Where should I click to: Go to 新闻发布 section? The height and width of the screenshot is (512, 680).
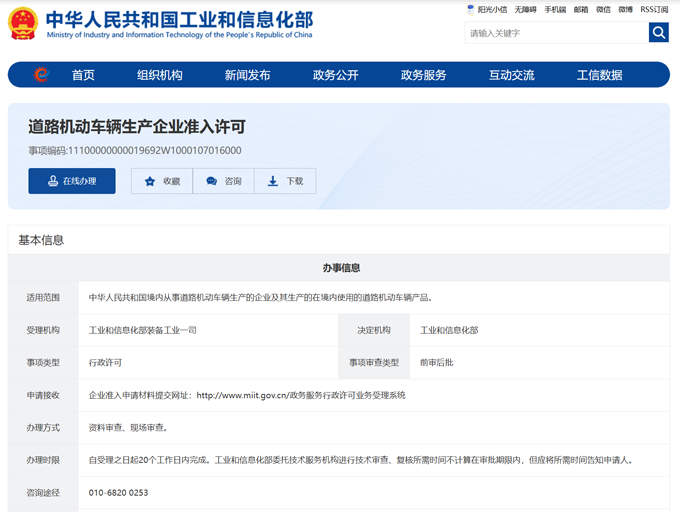248,75
